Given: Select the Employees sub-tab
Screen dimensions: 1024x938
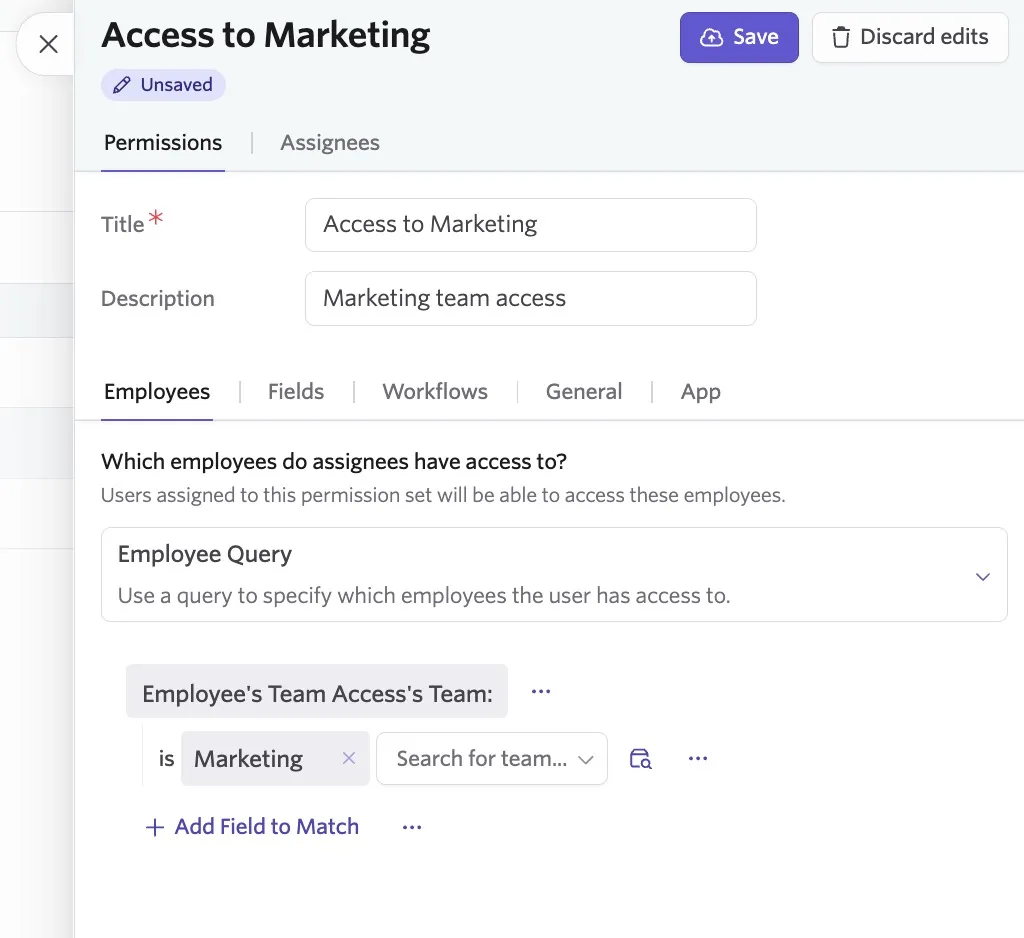Looking at the screenshot, I should pyautogui.click(x=157, y=391).
